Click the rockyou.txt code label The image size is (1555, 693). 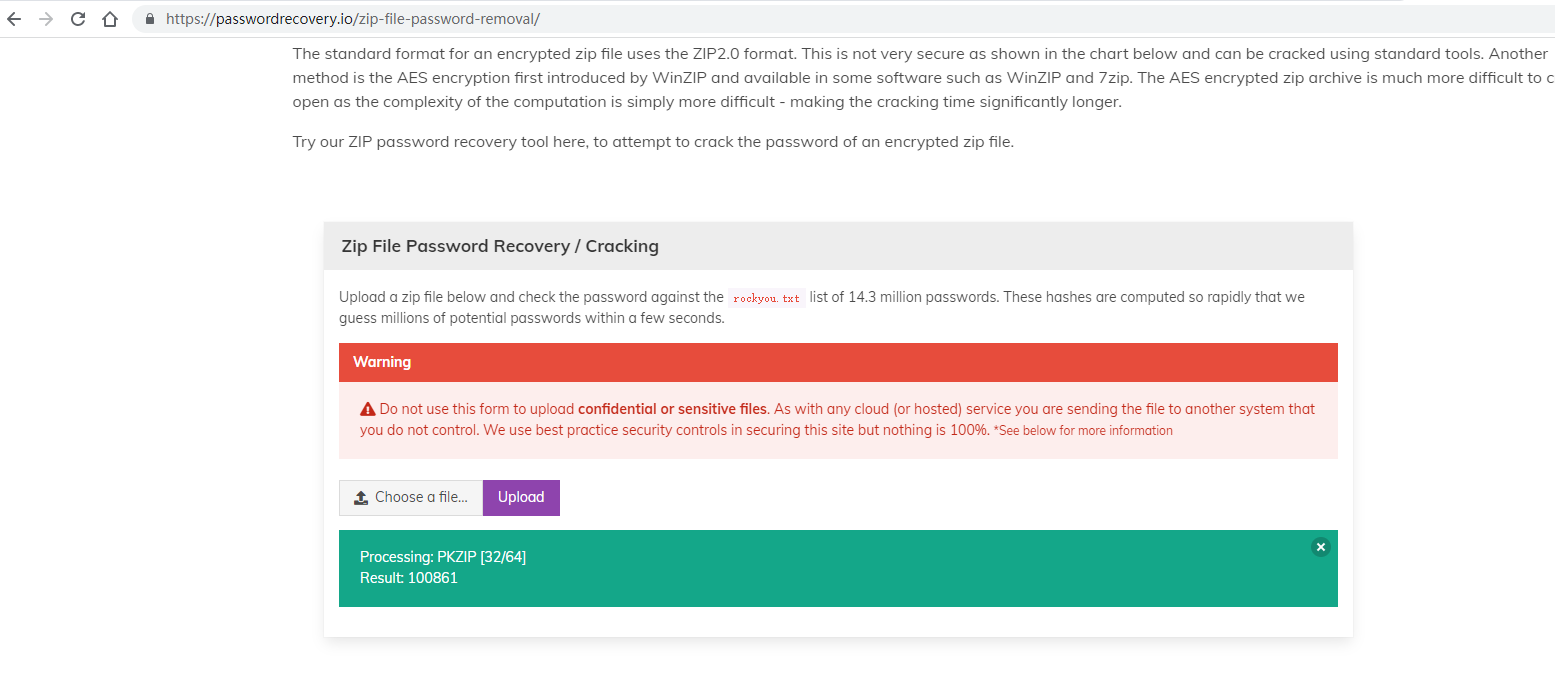766,298
